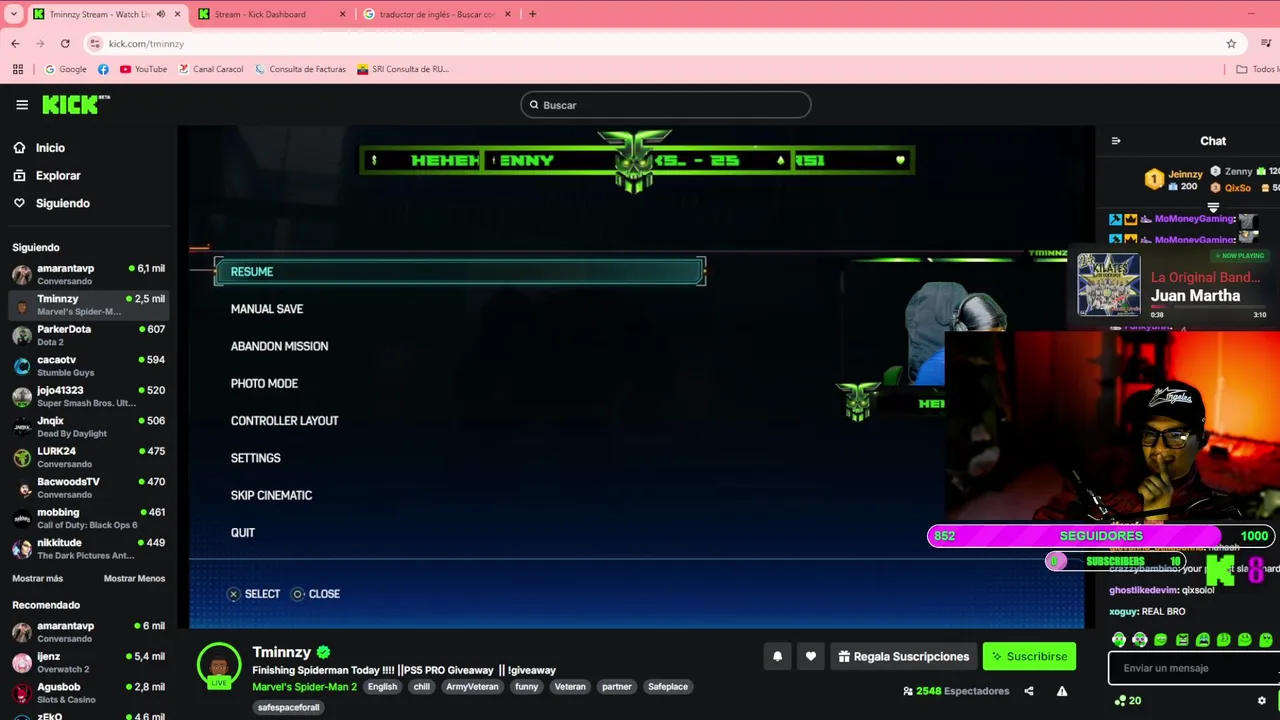Go back in browser history
This screenshot has height=720, width=1280.
15,44
